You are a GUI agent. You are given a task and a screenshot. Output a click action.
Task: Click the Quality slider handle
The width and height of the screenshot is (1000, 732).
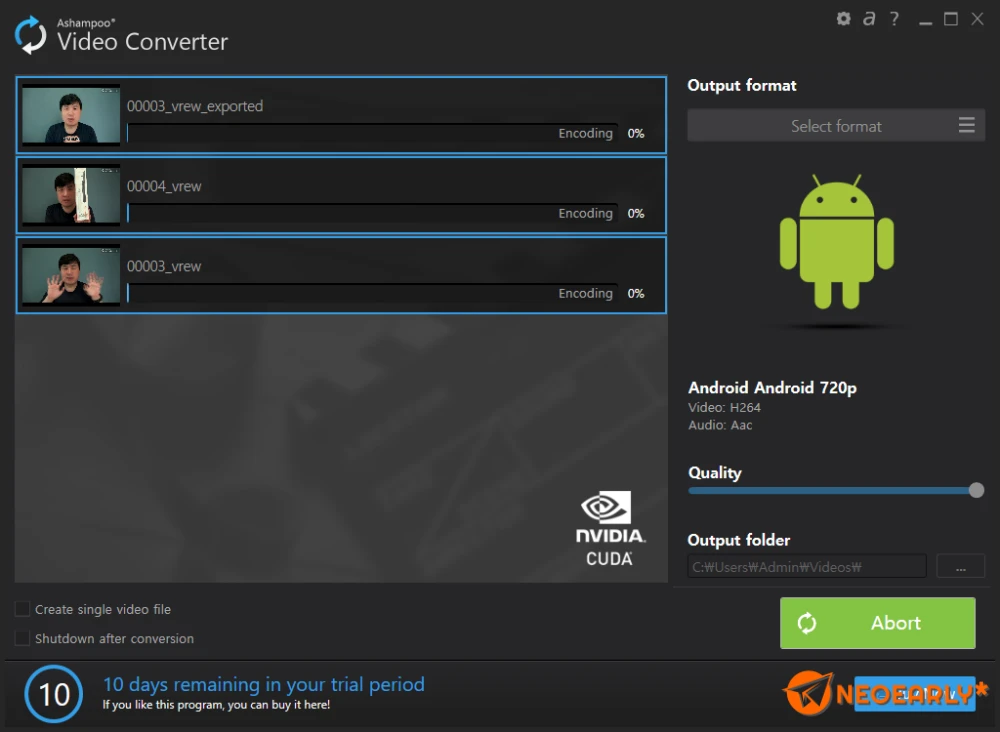[976, 490]
